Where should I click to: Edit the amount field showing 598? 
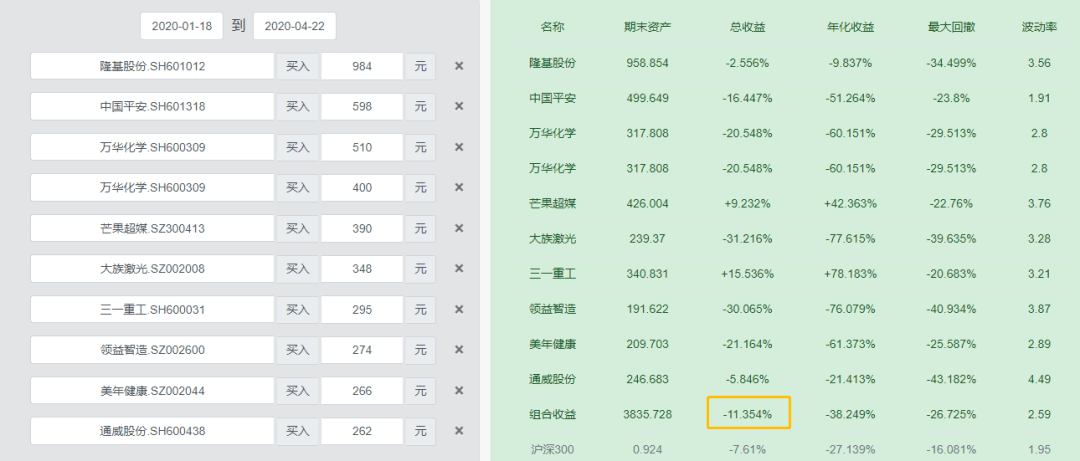(362, 106)
